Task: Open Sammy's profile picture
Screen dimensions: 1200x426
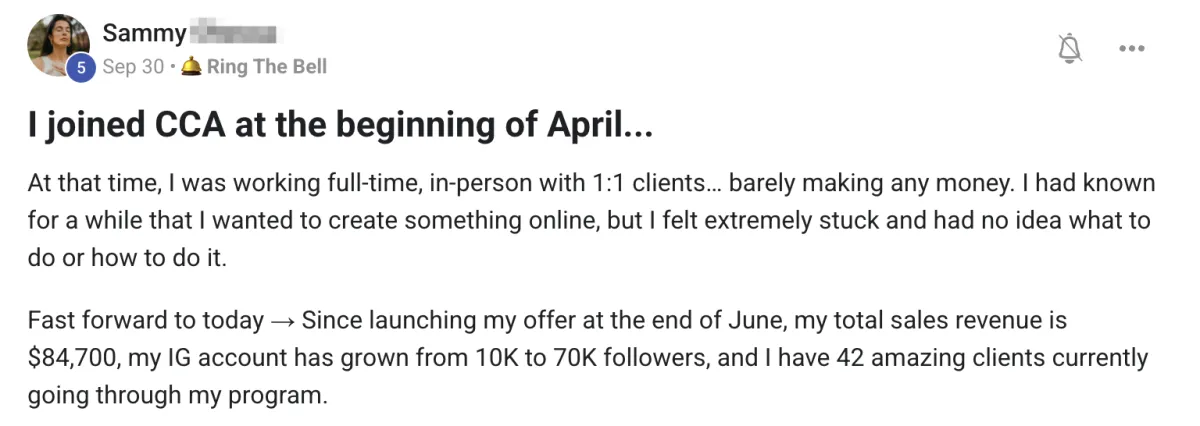Action: coord(59,43)
